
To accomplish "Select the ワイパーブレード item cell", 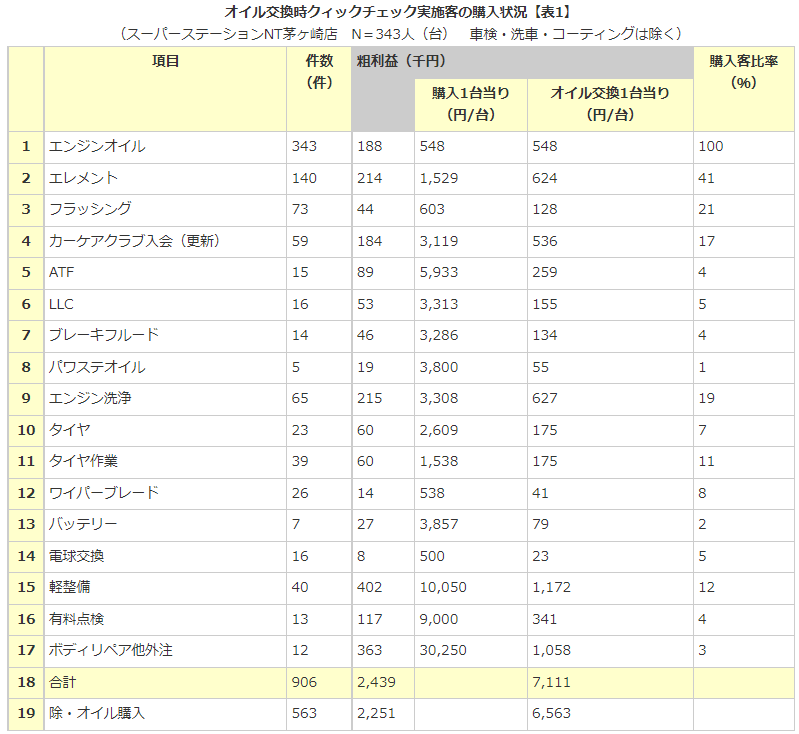I will point(104,493).
